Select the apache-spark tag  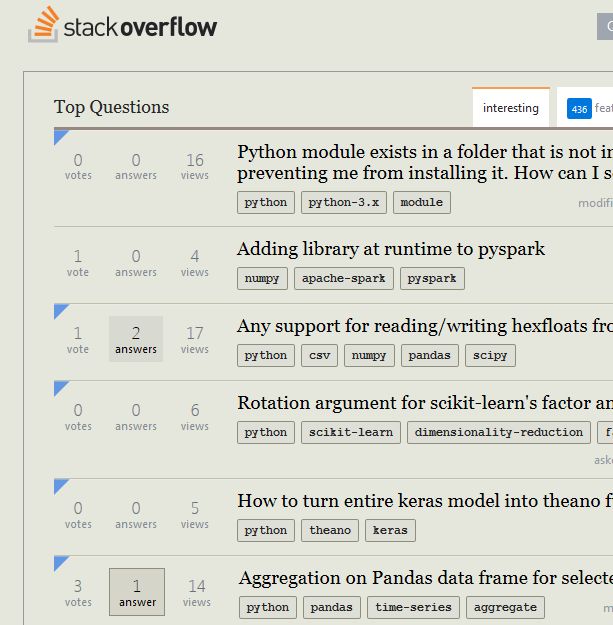pos(344,278)
